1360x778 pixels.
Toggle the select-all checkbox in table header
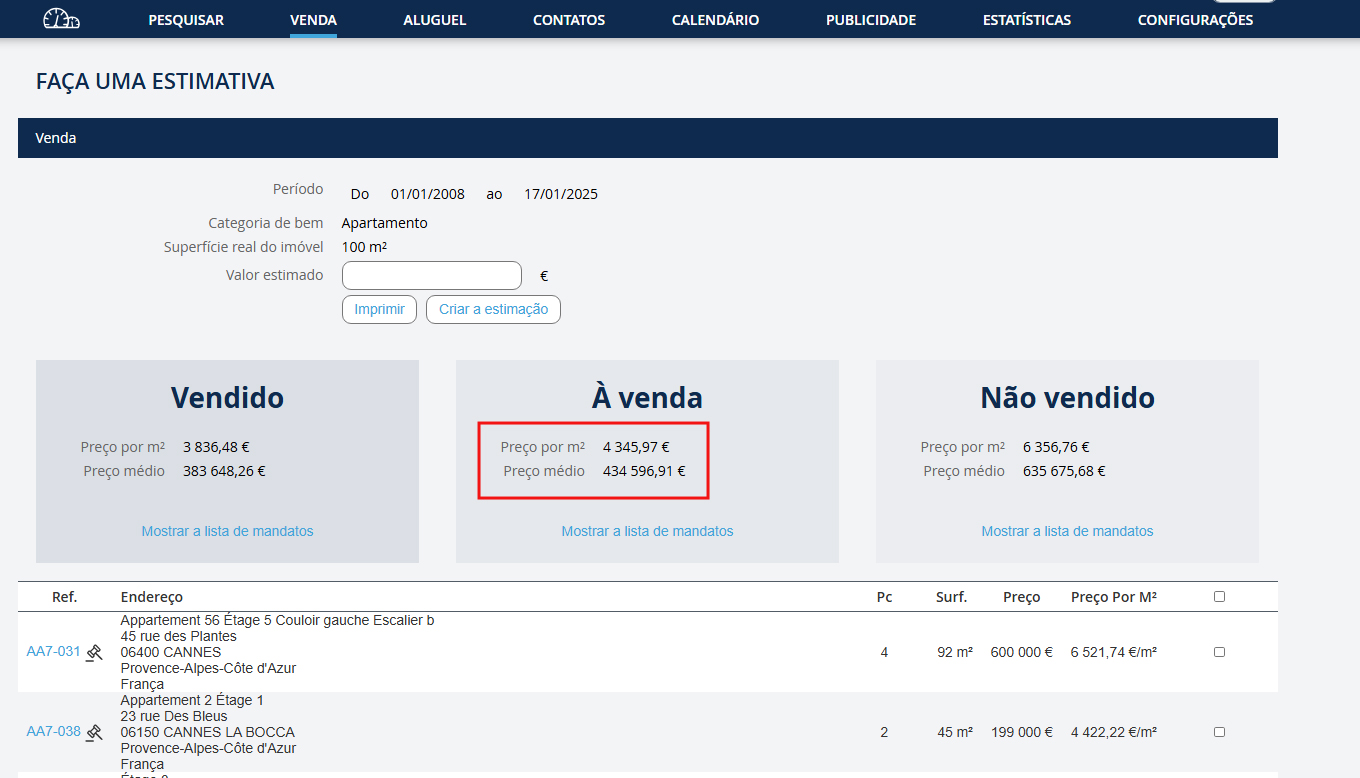(x=1219, y=597)
